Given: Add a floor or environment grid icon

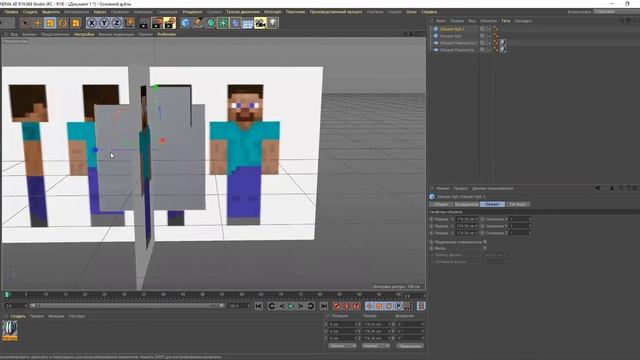Looking at the screenshot, I should point(248,23).
